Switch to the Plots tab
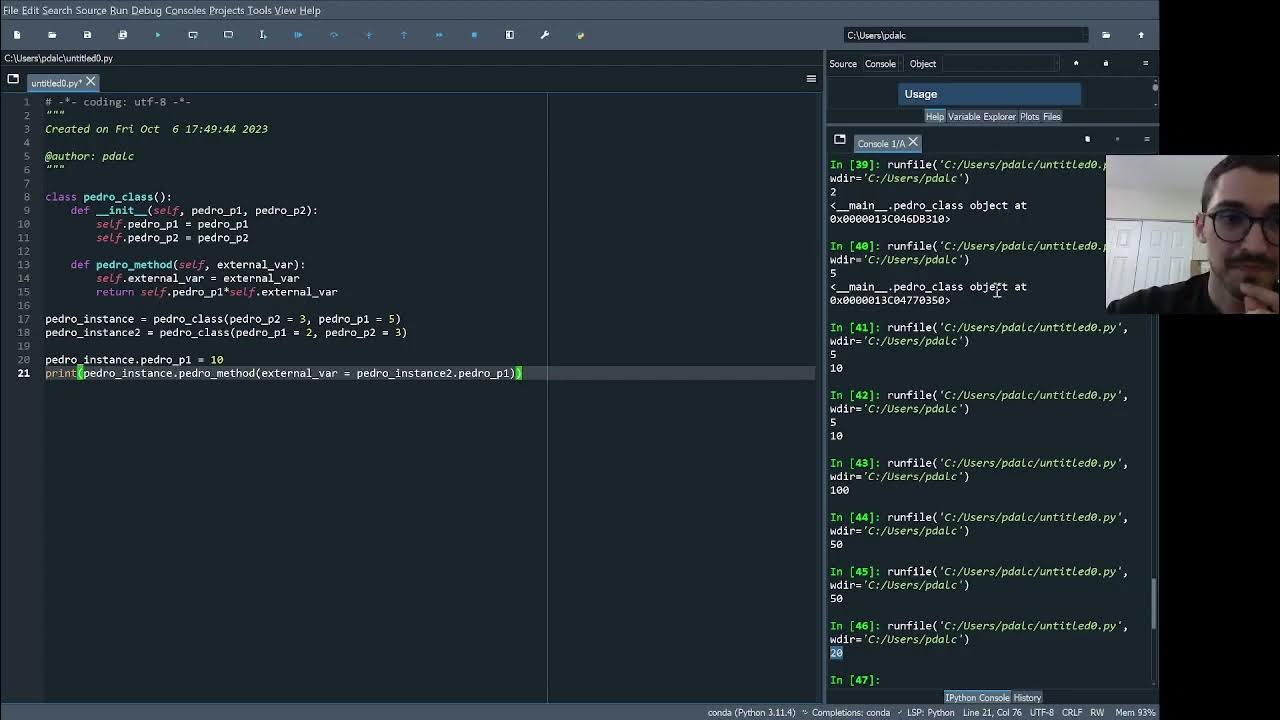The width and height of the screenshot is (1280, 720). (1029, 117)
